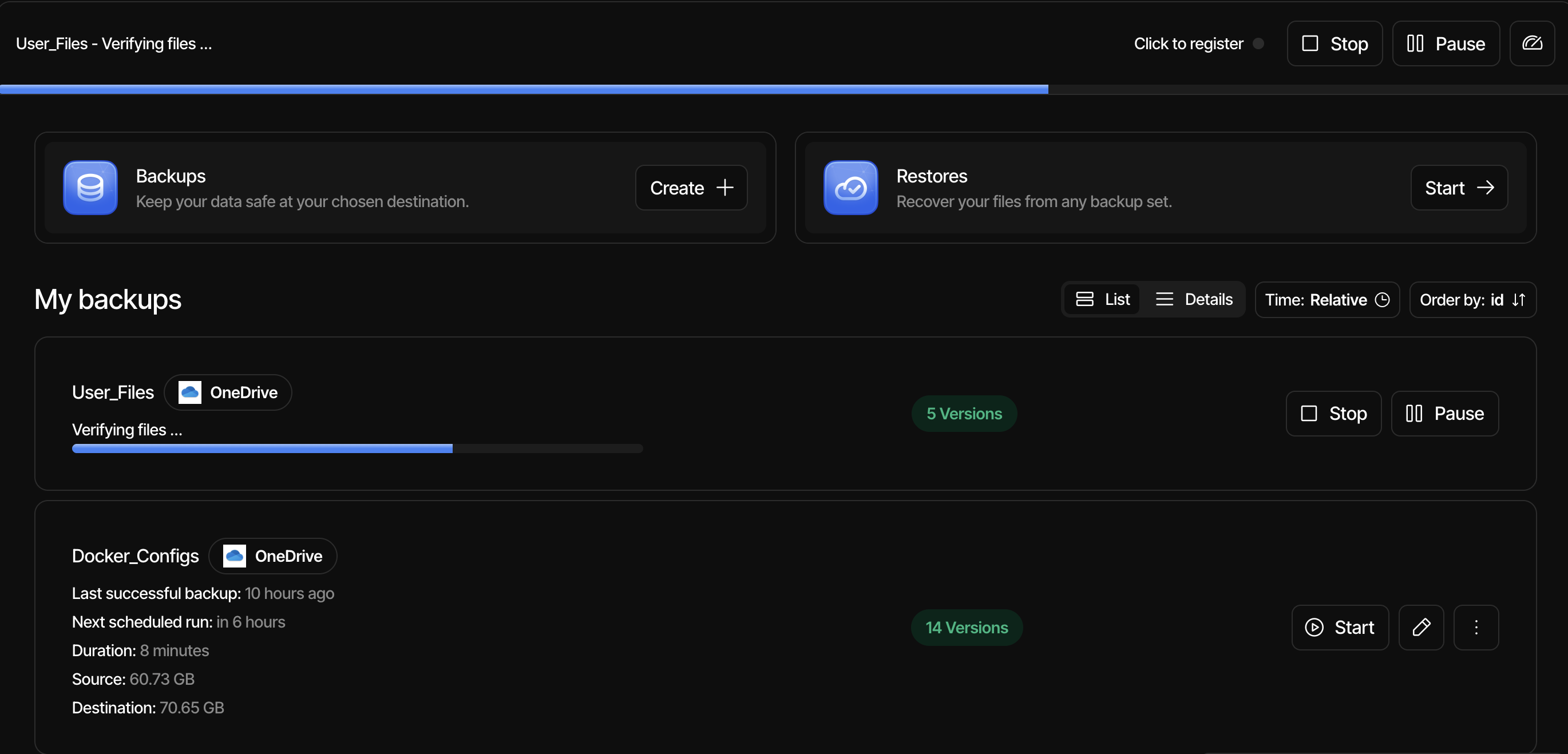The height and width of the screenshot is (754, 1568).
Task: Click the top backup progress bar
Action: pyautogui.click(x=784, y=89)
